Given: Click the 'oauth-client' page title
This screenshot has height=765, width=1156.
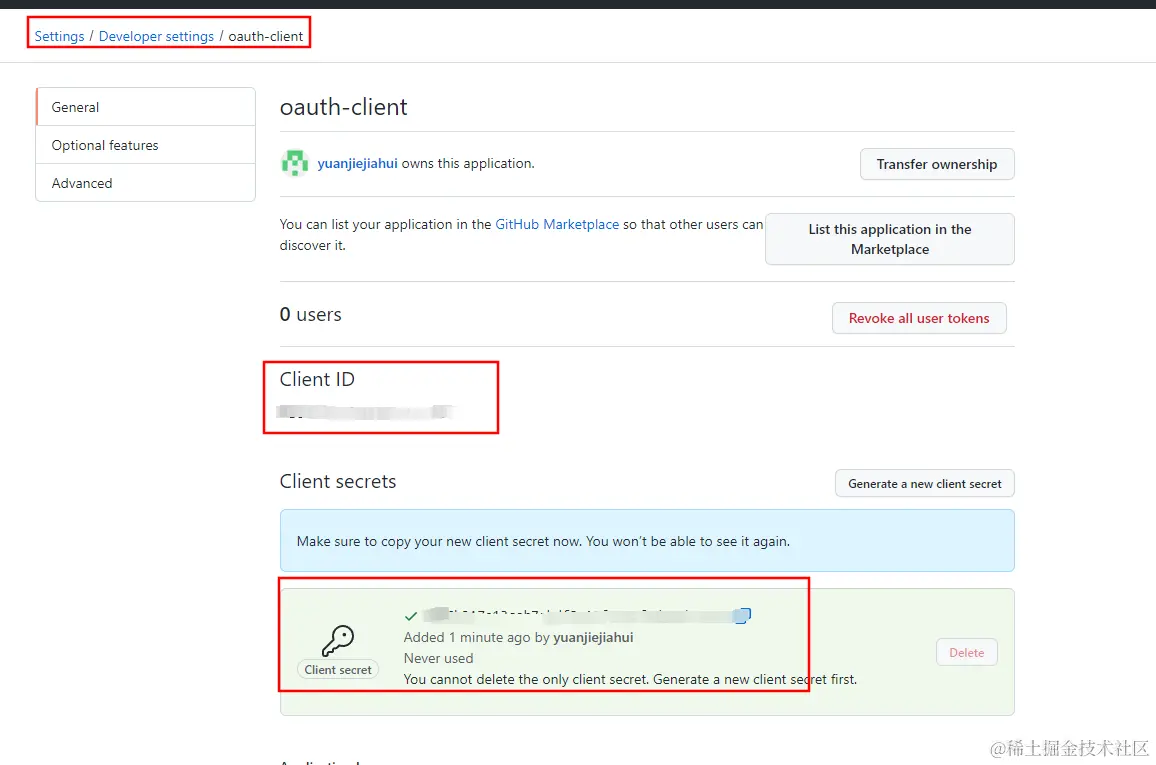Looking at the screenshot, I should tap(344, 107).
